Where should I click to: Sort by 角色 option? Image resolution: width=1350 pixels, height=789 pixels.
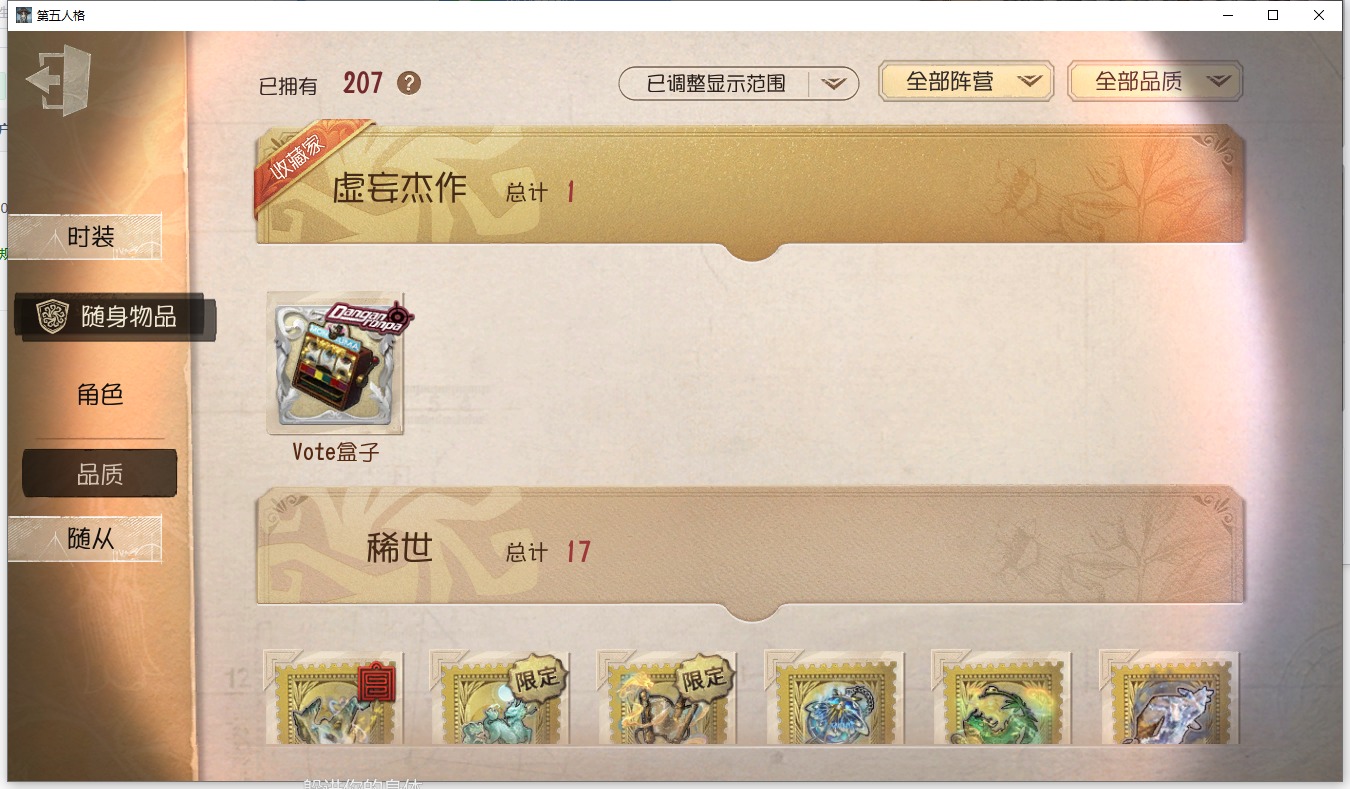[100, 395]
